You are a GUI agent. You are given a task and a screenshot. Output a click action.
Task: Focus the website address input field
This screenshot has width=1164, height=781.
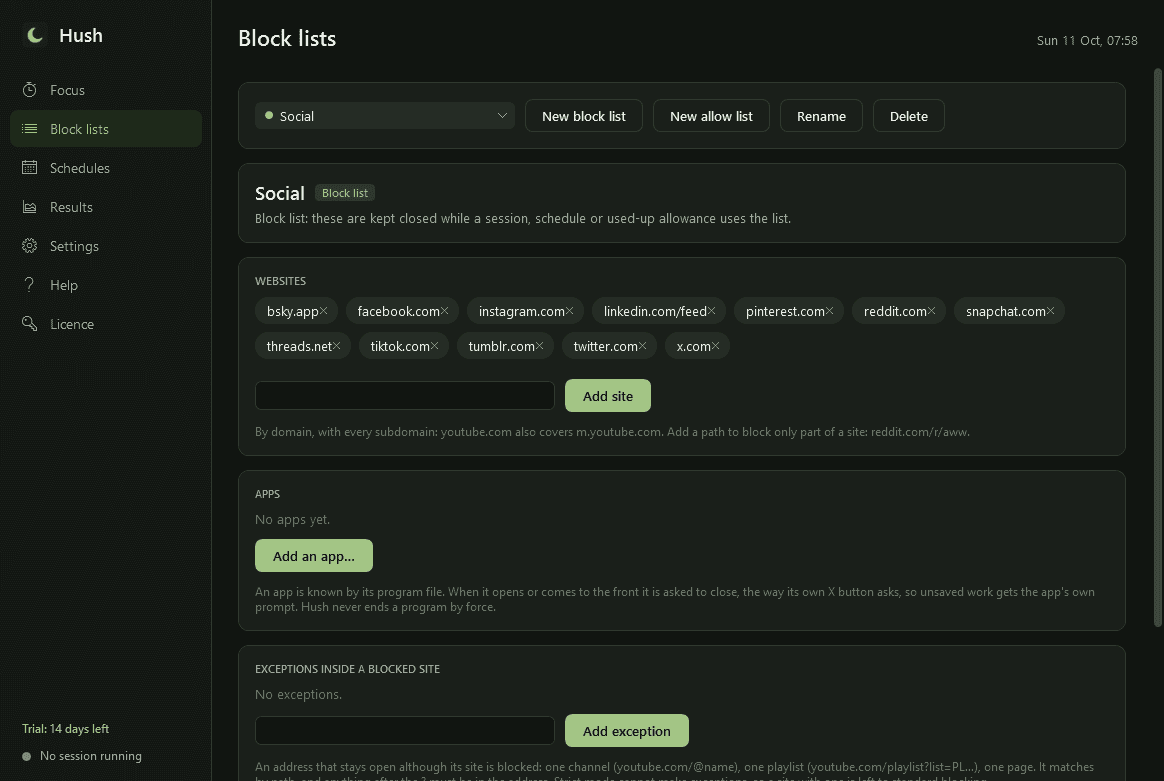pyautogui.click(x=405, y=396)
